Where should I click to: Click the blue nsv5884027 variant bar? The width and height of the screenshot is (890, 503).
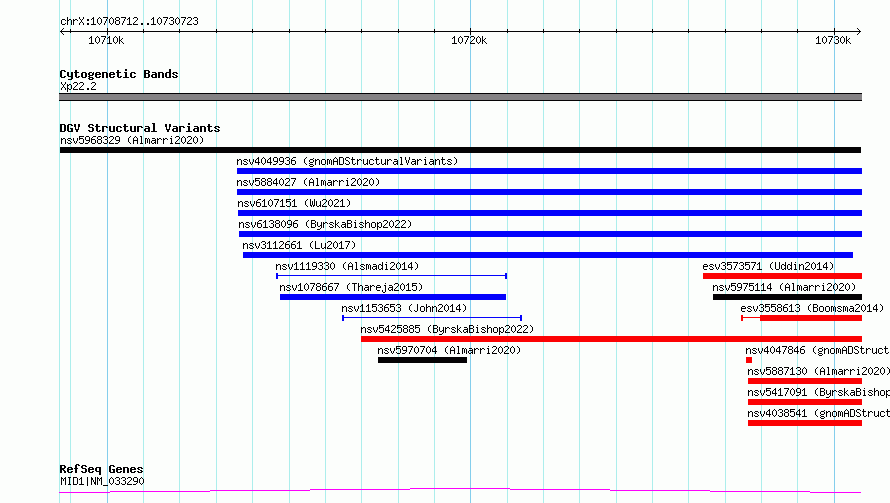[549, 192]
